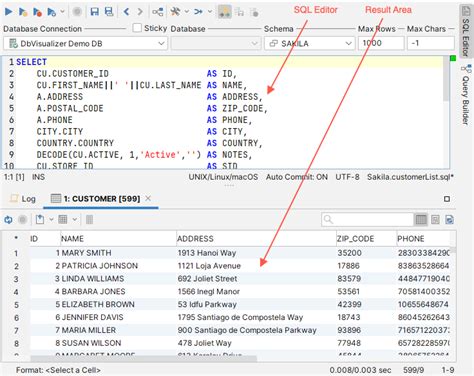Screen dimensions: 474x376
Task: Switch result view to form mode
Action: point(435,220)
